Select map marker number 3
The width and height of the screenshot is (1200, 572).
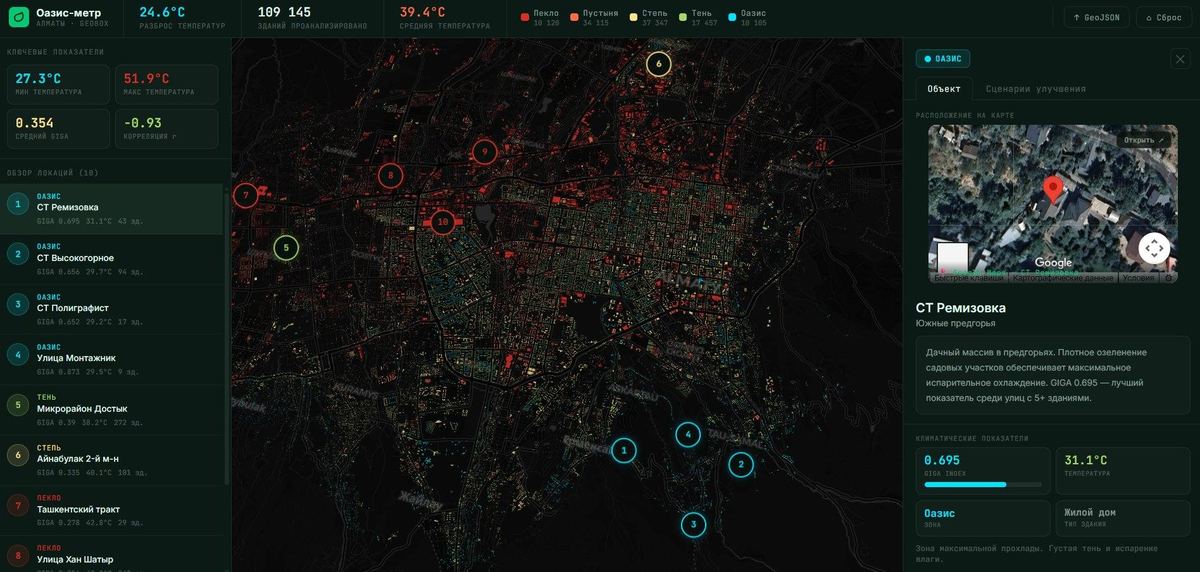[694, 524]
